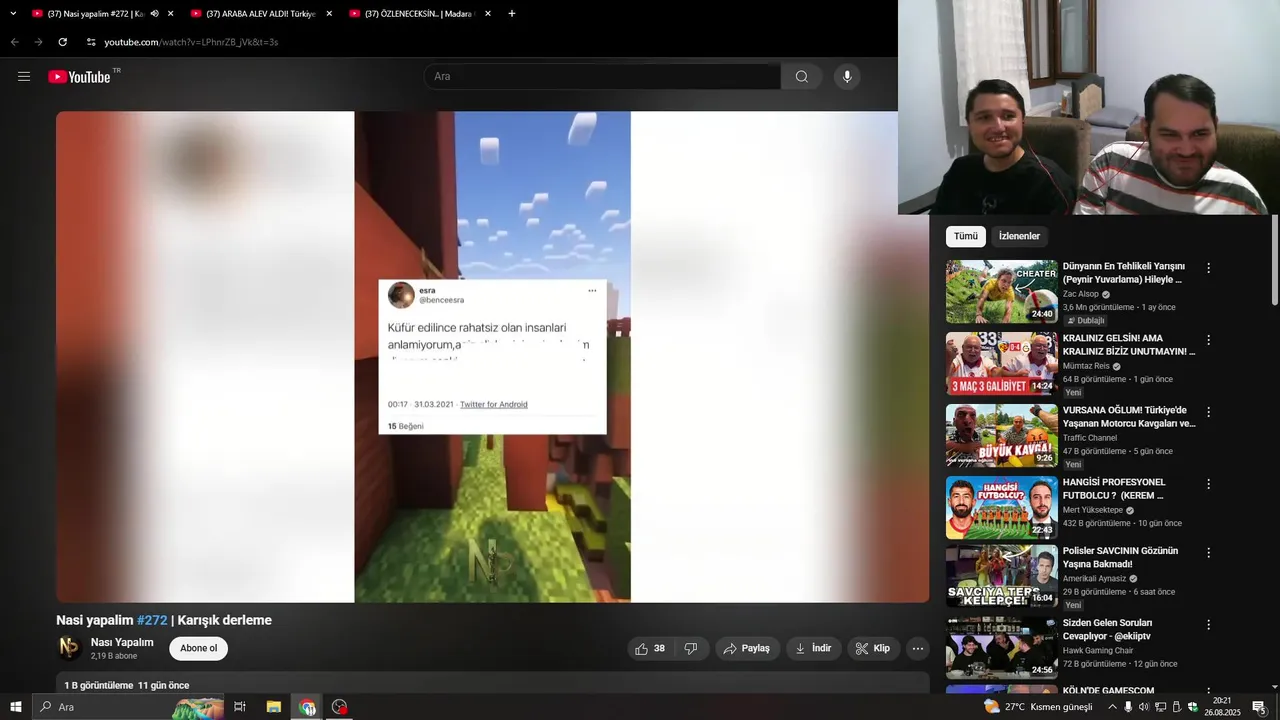
Task: Select the İzlenenler filter chip
Action: [x=1019, y=236]
